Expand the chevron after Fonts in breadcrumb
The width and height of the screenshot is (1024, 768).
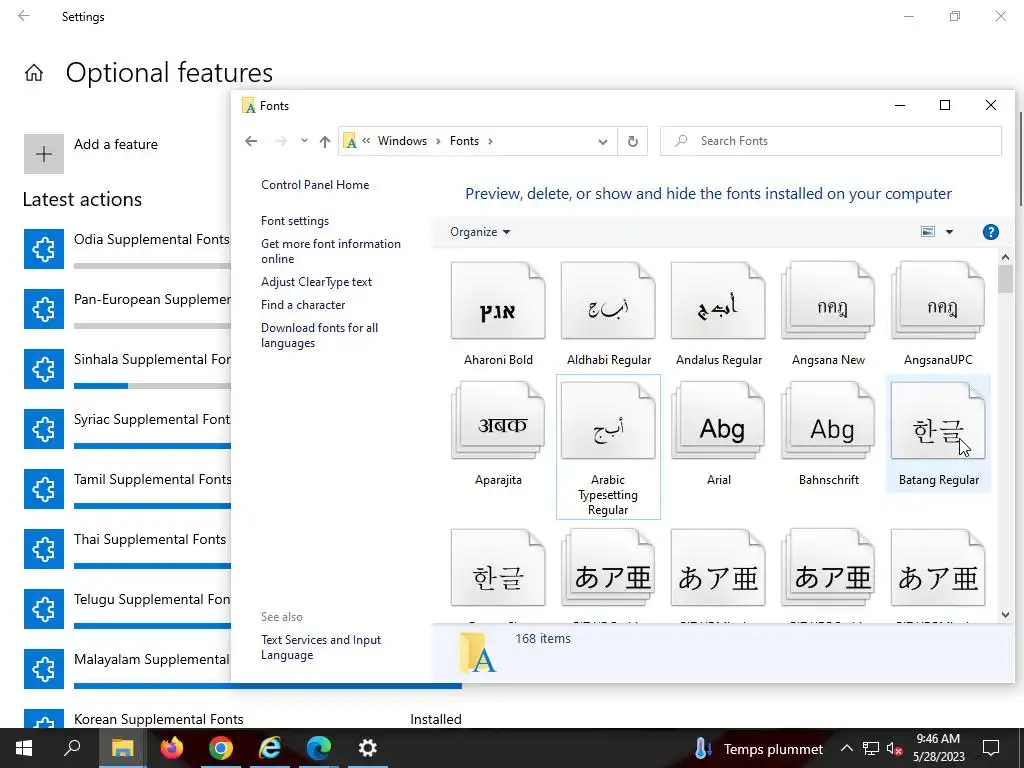pyautogui.click(x=490, y=141)
